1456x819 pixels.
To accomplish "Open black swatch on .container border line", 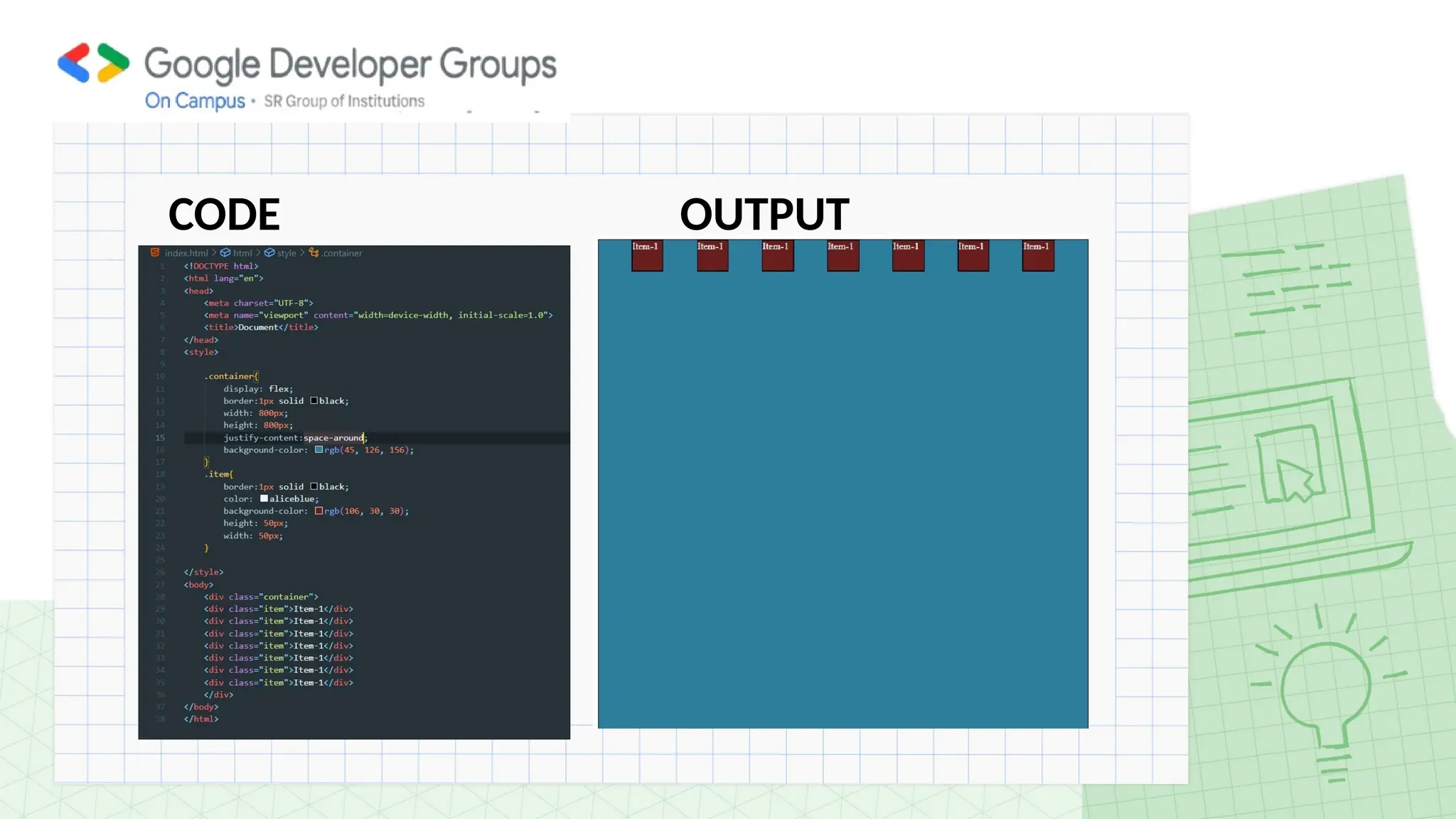I will point(314,400).
